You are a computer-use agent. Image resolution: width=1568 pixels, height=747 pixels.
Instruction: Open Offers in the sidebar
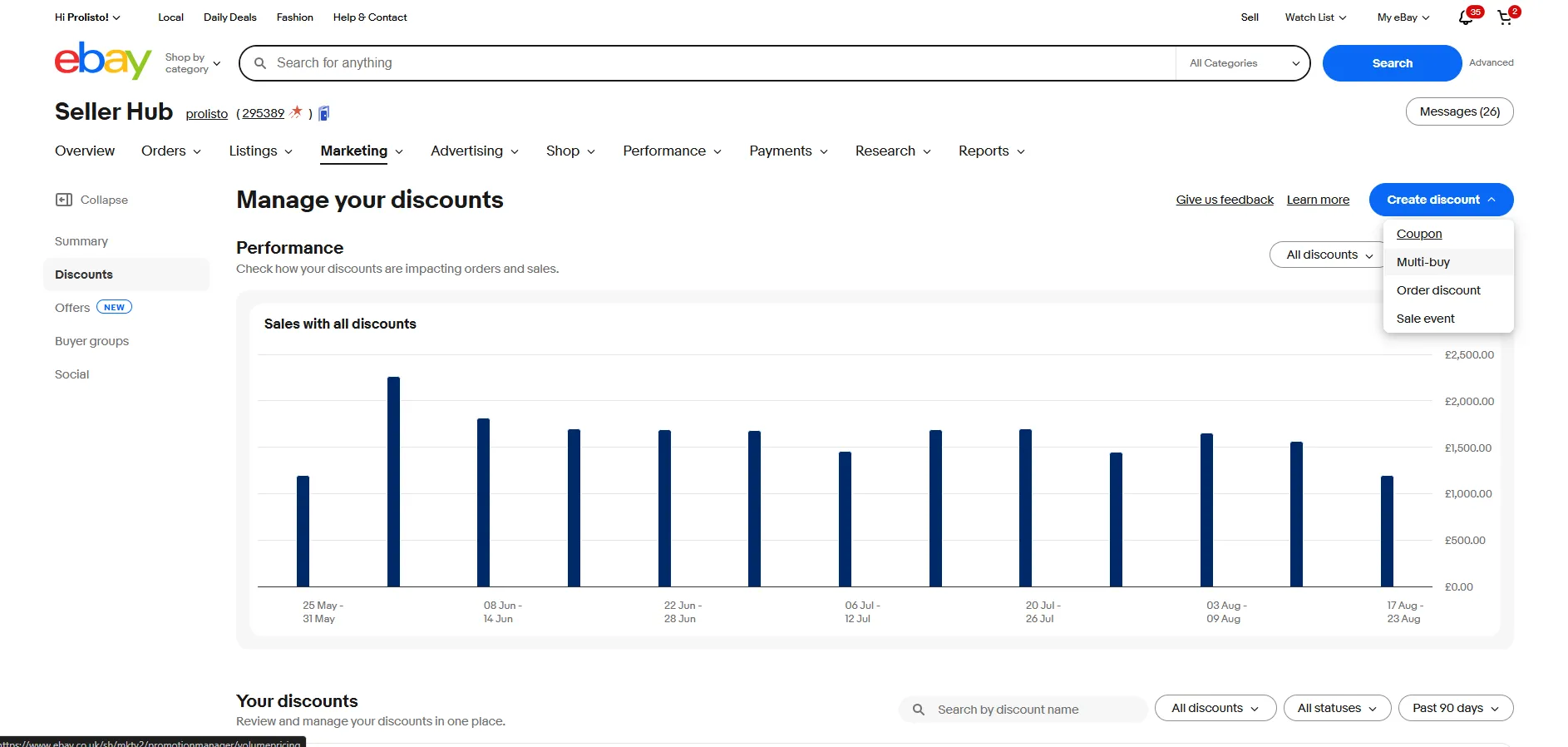pos(72,308)
